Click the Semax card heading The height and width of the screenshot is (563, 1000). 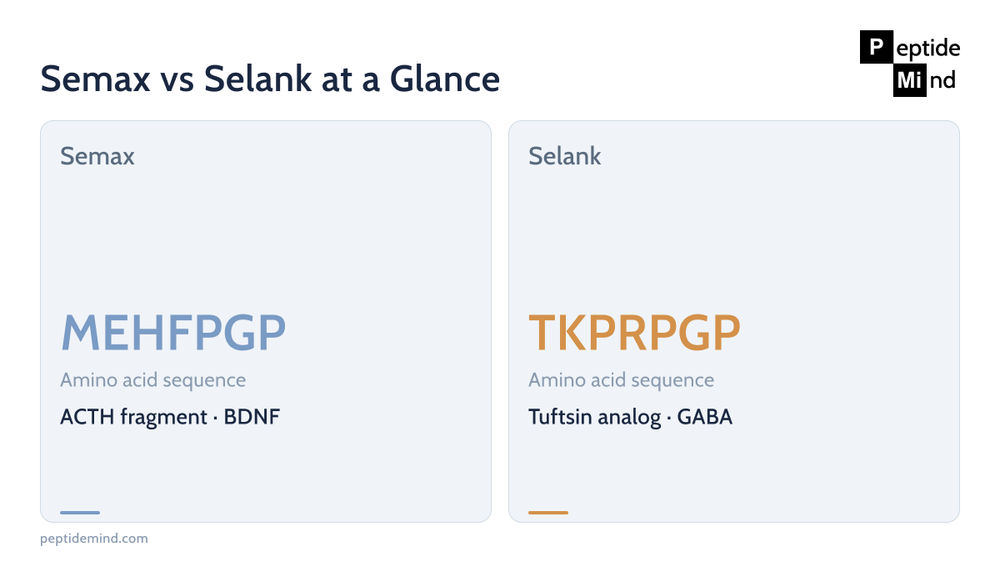(x=97, y=156)
